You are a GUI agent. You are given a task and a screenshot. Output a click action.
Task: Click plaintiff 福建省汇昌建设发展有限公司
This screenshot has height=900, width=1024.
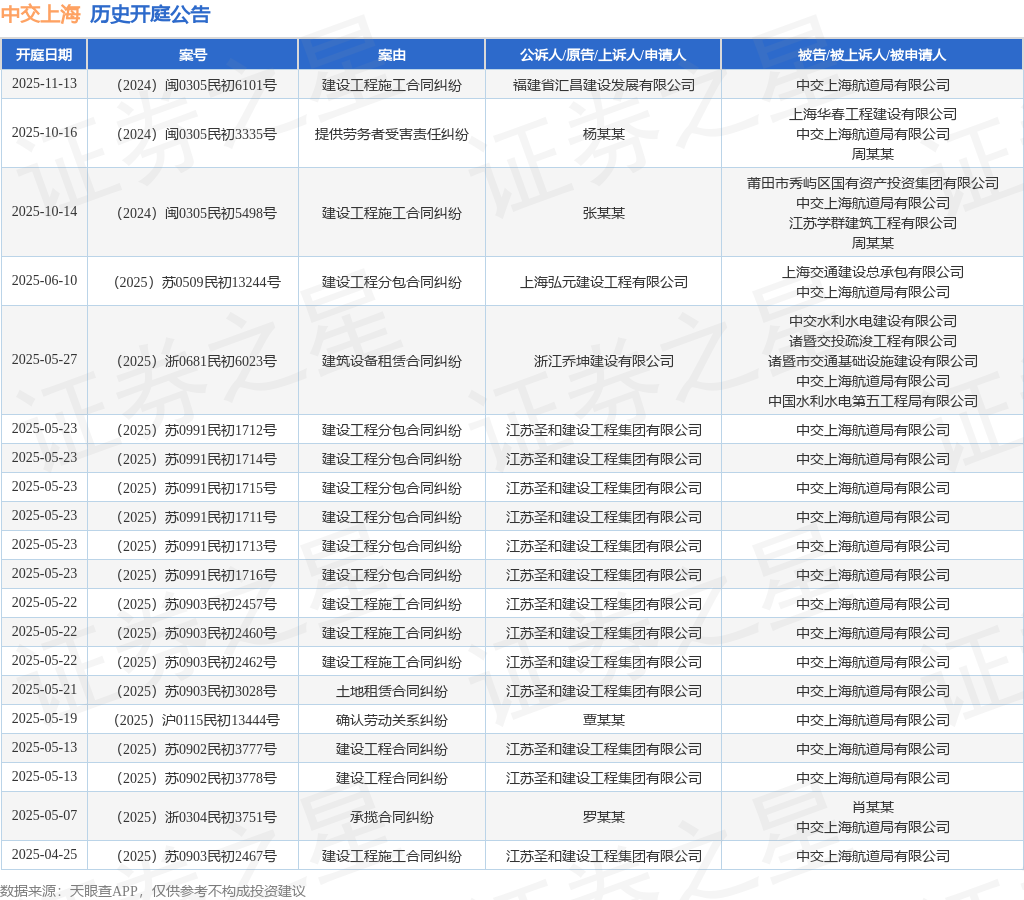[x=603, y=85]
